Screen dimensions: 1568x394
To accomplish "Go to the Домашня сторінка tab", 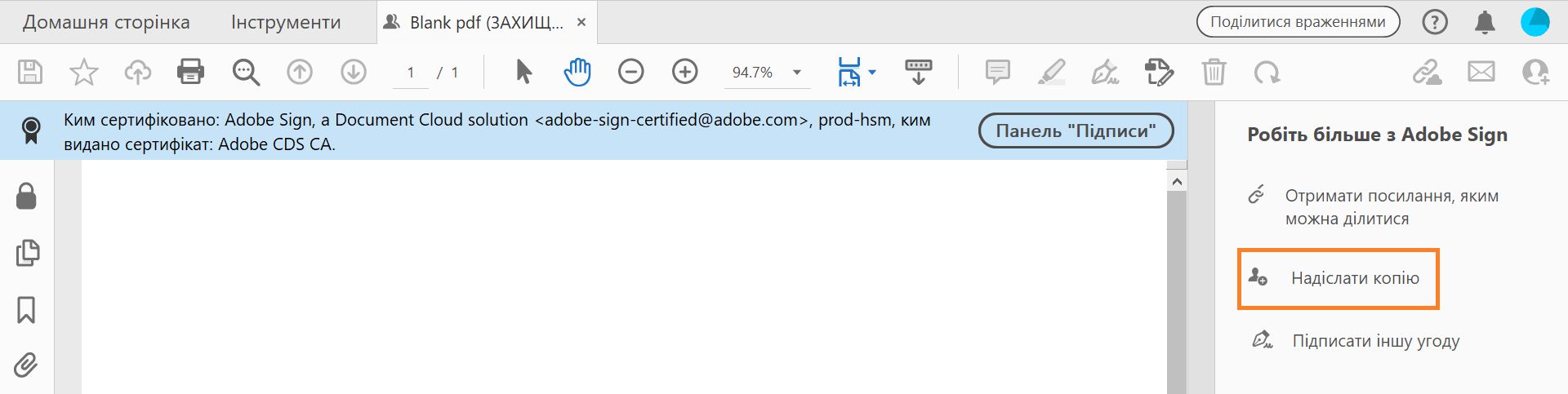I will click(x=106, y=22).
